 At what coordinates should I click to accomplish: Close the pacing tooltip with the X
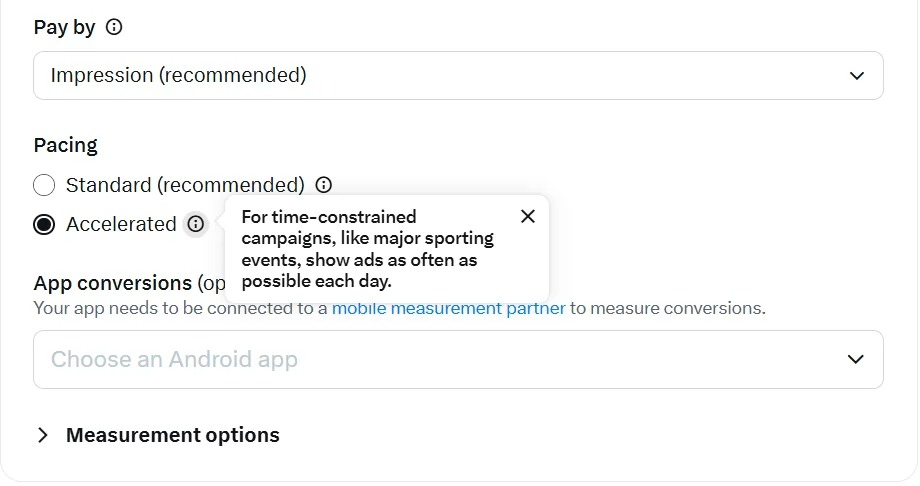point(528,217)
